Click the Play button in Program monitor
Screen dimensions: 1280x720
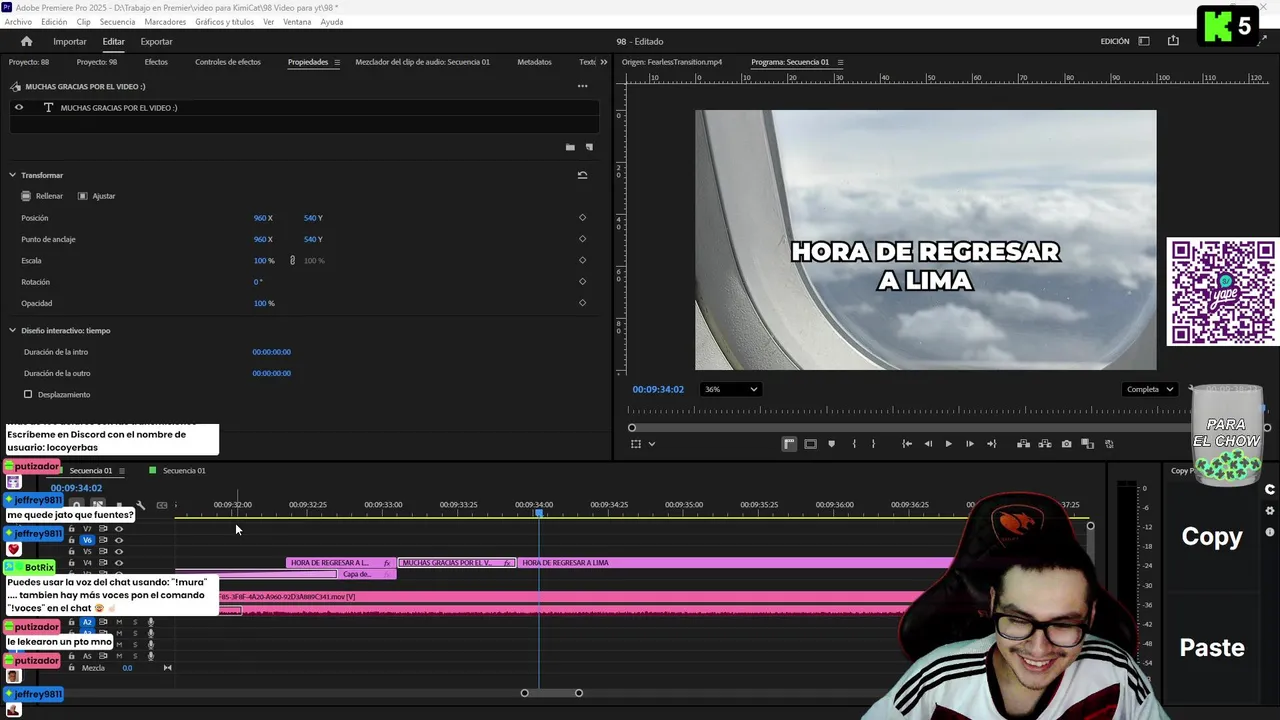click(x=949, y=444)
